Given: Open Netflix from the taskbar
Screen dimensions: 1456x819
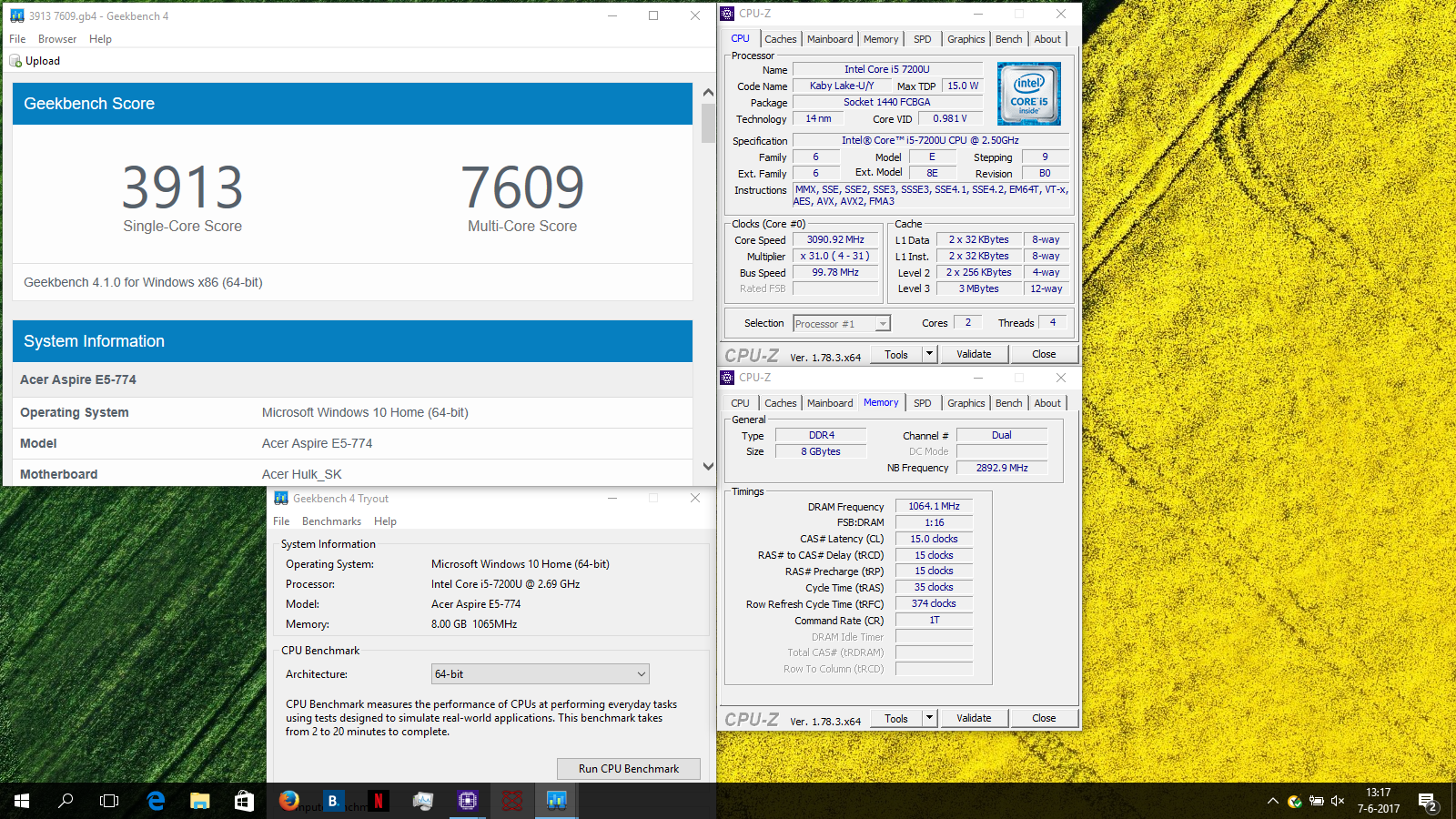Looking at the screenshot, I should pyautogui.click(x=378, y=801).
